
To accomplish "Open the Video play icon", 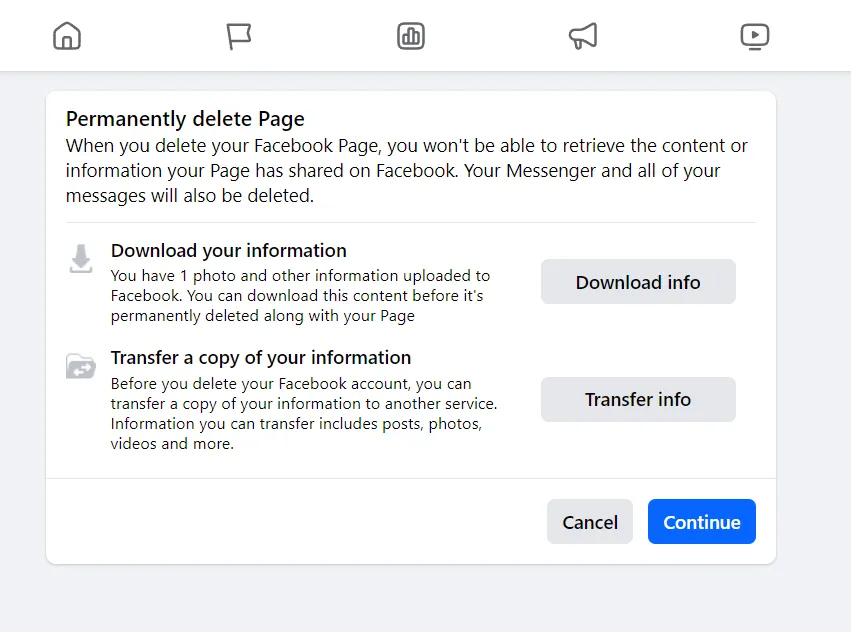I will (755, 36).
